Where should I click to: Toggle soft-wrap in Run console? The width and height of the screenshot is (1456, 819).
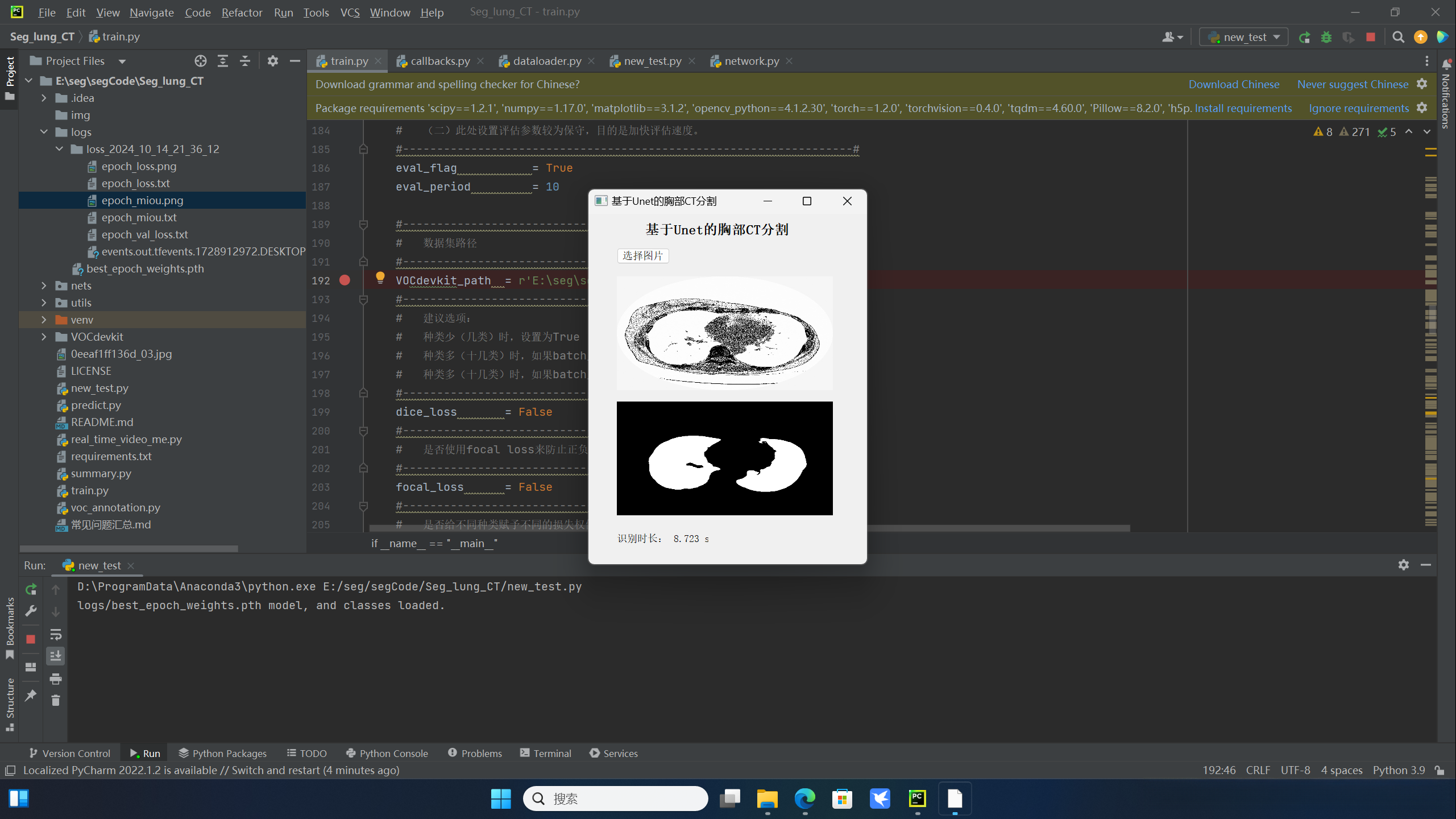pos(55,634)
